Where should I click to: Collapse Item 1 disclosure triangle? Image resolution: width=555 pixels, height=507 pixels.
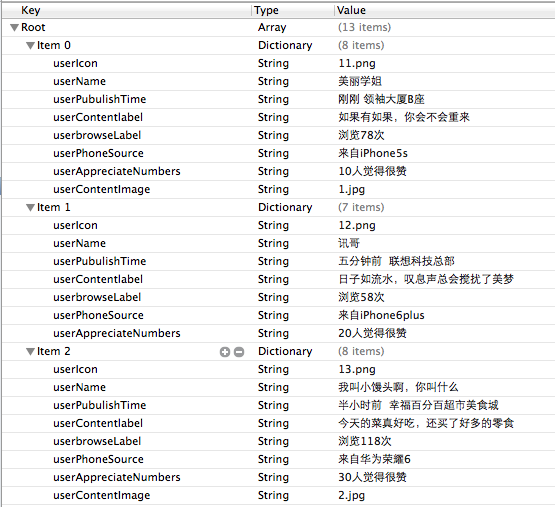(30, 207)
